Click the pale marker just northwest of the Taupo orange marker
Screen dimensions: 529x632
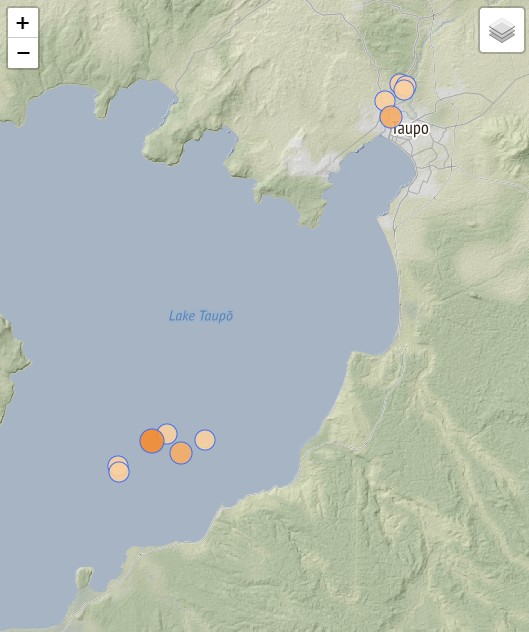(x=384, y=100)
